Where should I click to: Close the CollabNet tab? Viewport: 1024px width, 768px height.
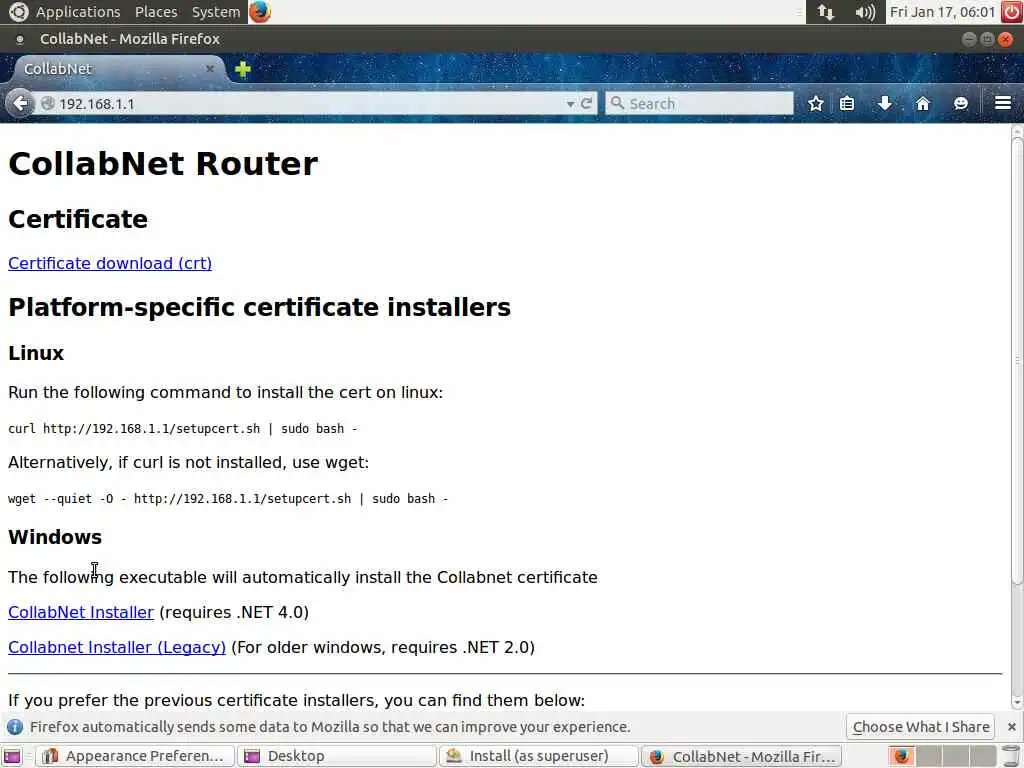[x=210, y=69]
